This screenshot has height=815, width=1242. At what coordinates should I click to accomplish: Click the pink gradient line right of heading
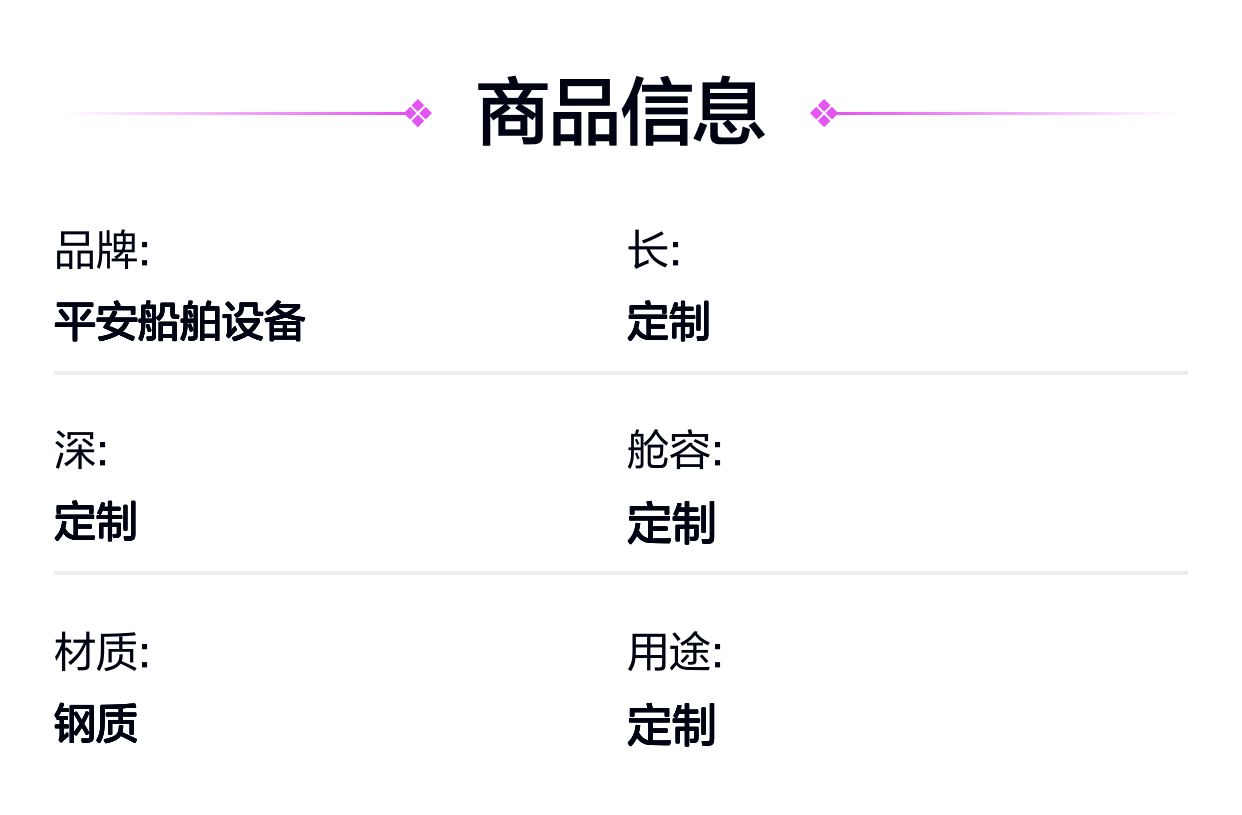click(x=1000, y=113)
